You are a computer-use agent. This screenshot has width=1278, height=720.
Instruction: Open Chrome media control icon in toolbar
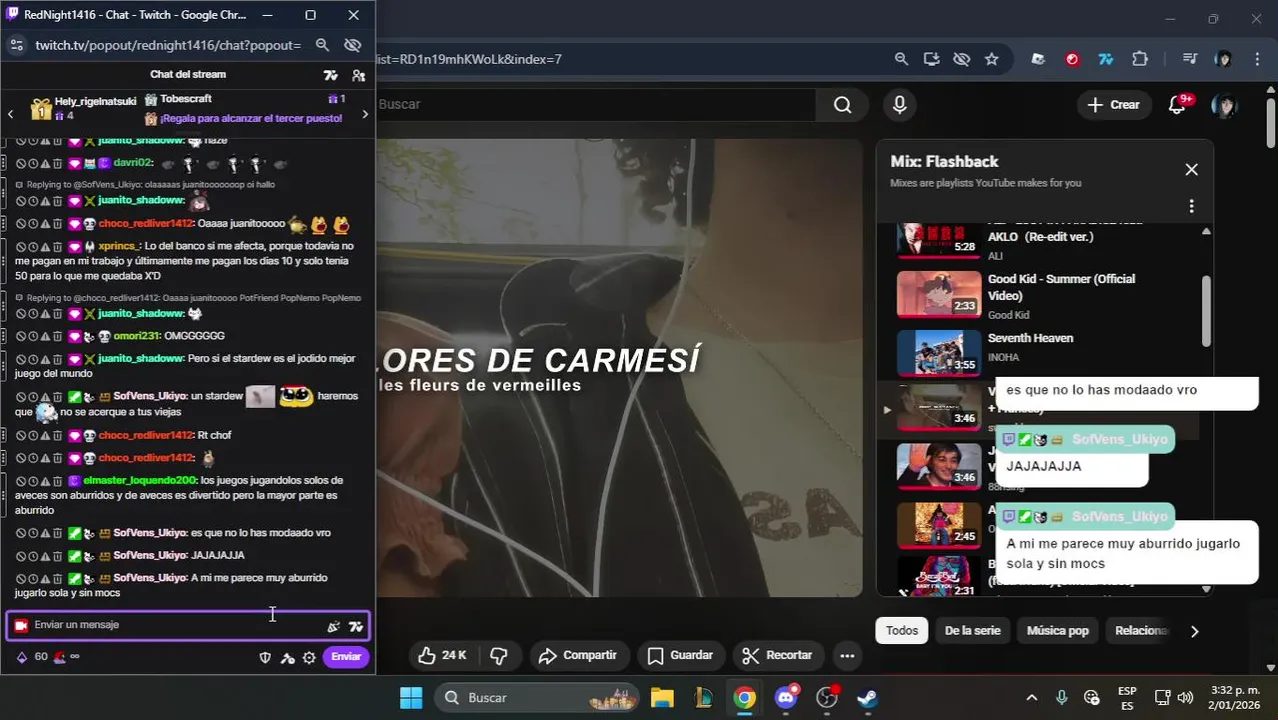tap(1189, 59)
